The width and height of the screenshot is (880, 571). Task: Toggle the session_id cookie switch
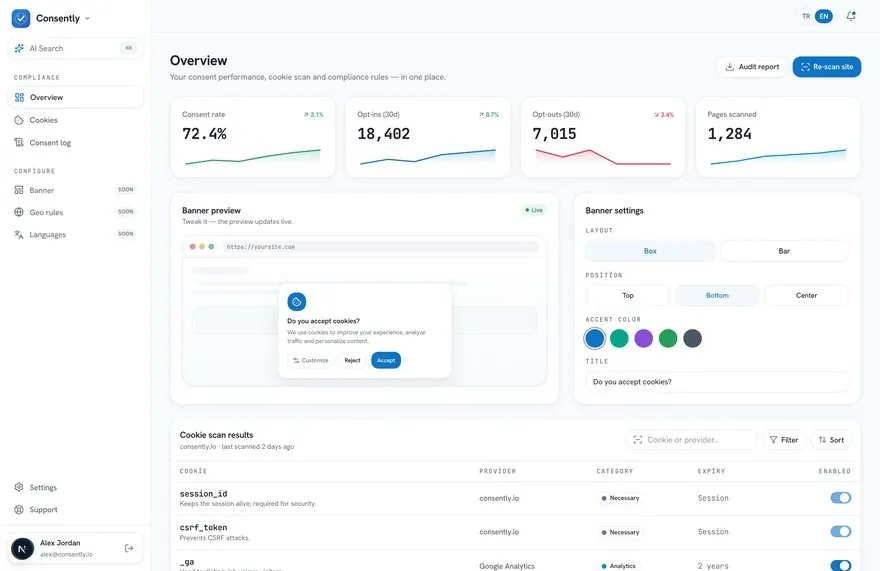[841, 498]
